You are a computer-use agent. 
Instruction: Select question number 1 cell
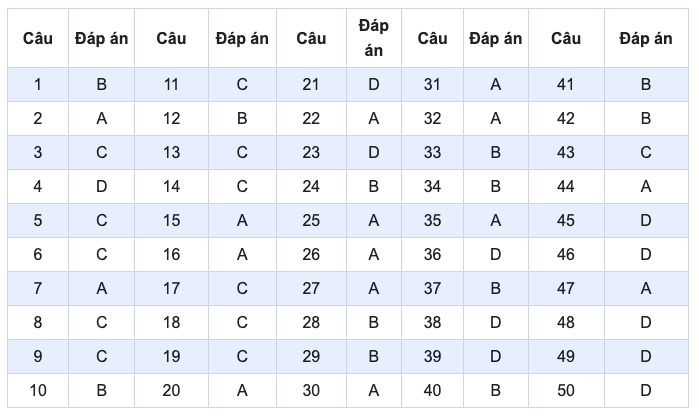38,85
